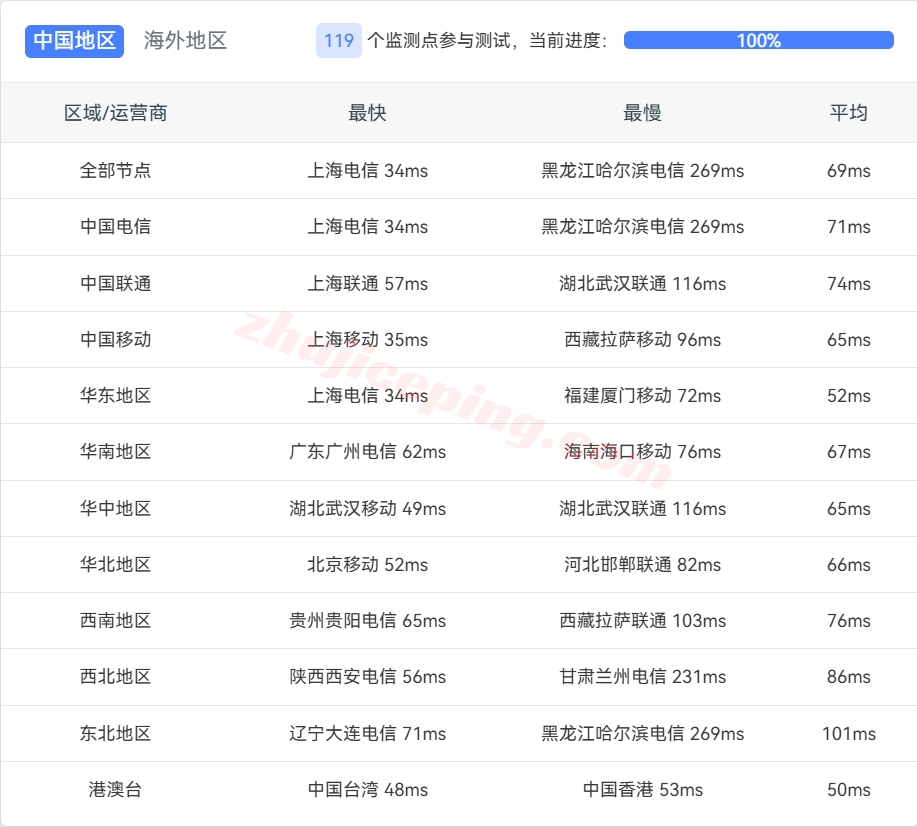Viewport: 917px width, 827px height.
Task: Click 中国台湾 48ms cell
Action: 367,790
